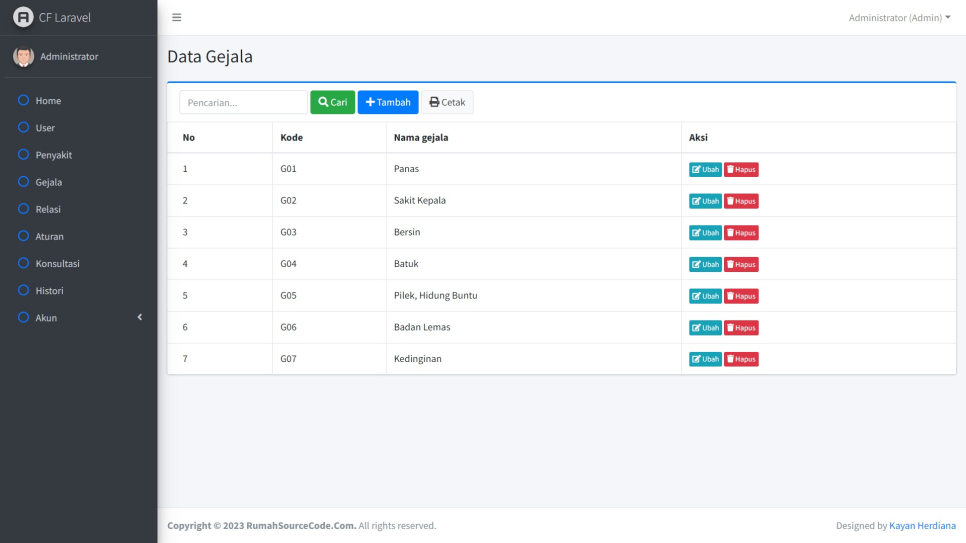Click Hapus for Kedinginan row

tap(741, 359)
